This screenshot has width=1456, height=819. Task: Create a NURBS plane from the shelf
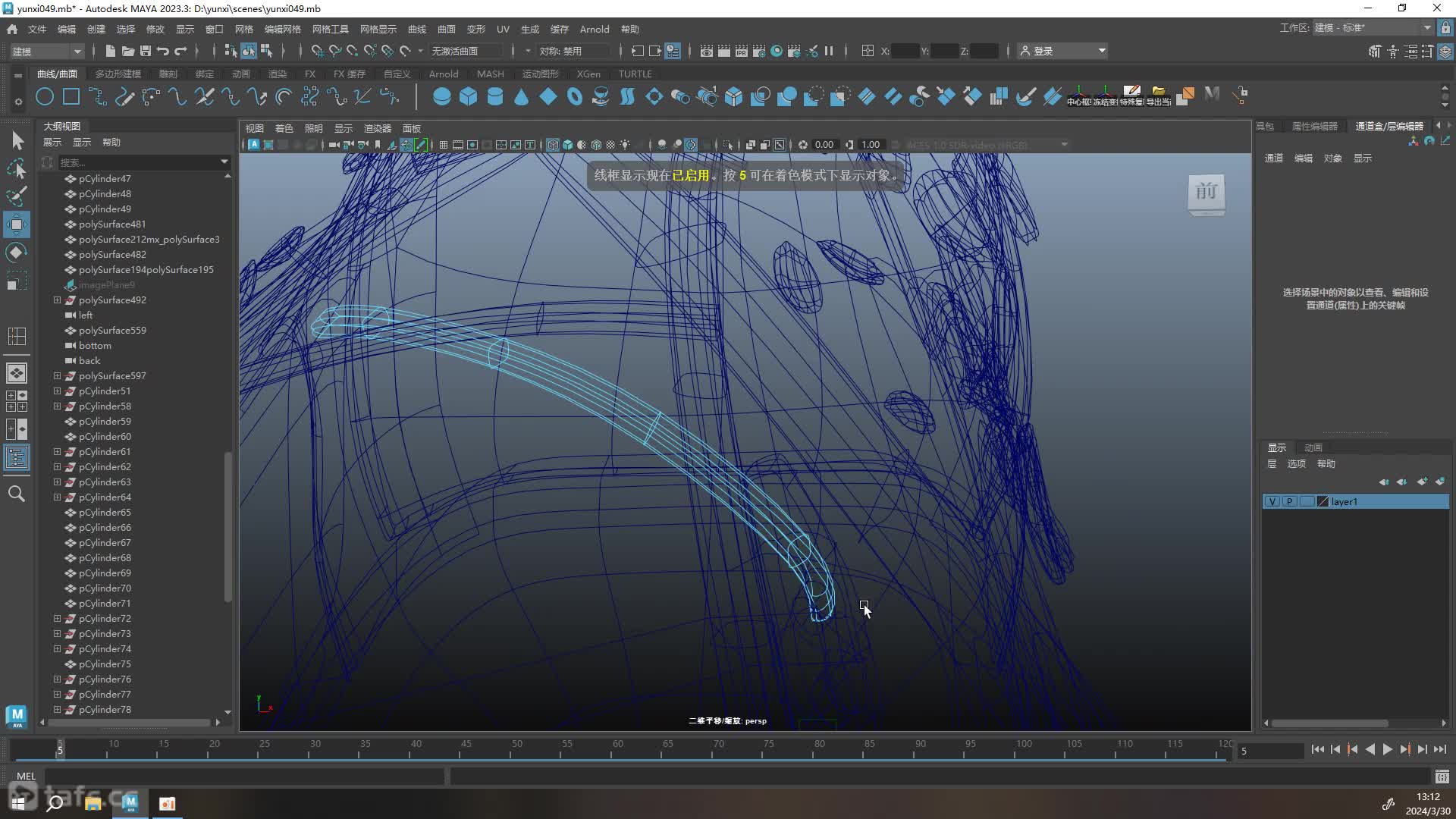point(548,97)
